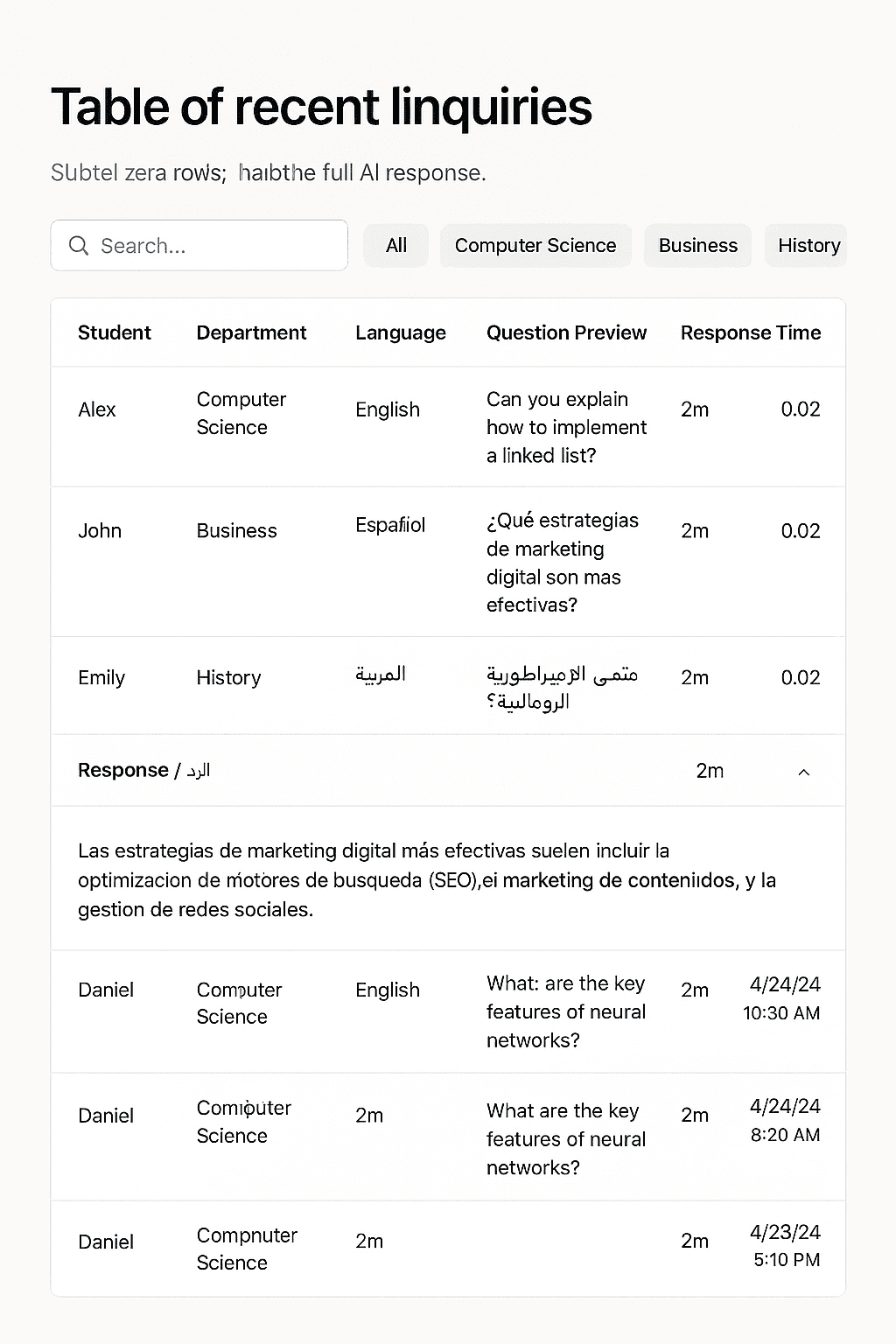This screenshot has height=1344, width=896.
Task: Sort by the Response Time column
Action: [x=750, y=333]
